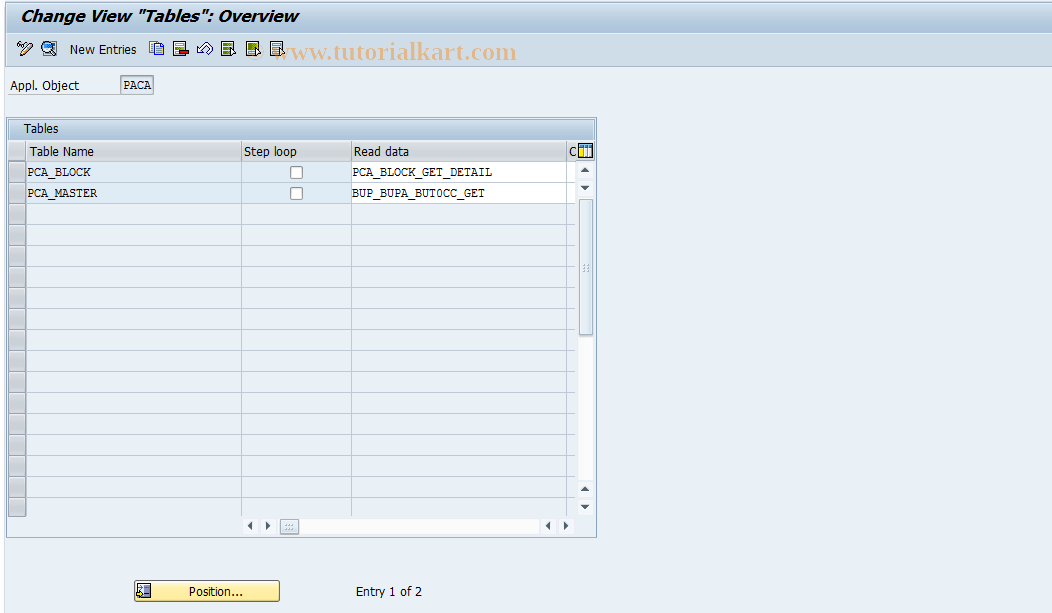Toggle Step loop checkbox for PCA_MASTER
The image size is (1052, 613).
296,193
